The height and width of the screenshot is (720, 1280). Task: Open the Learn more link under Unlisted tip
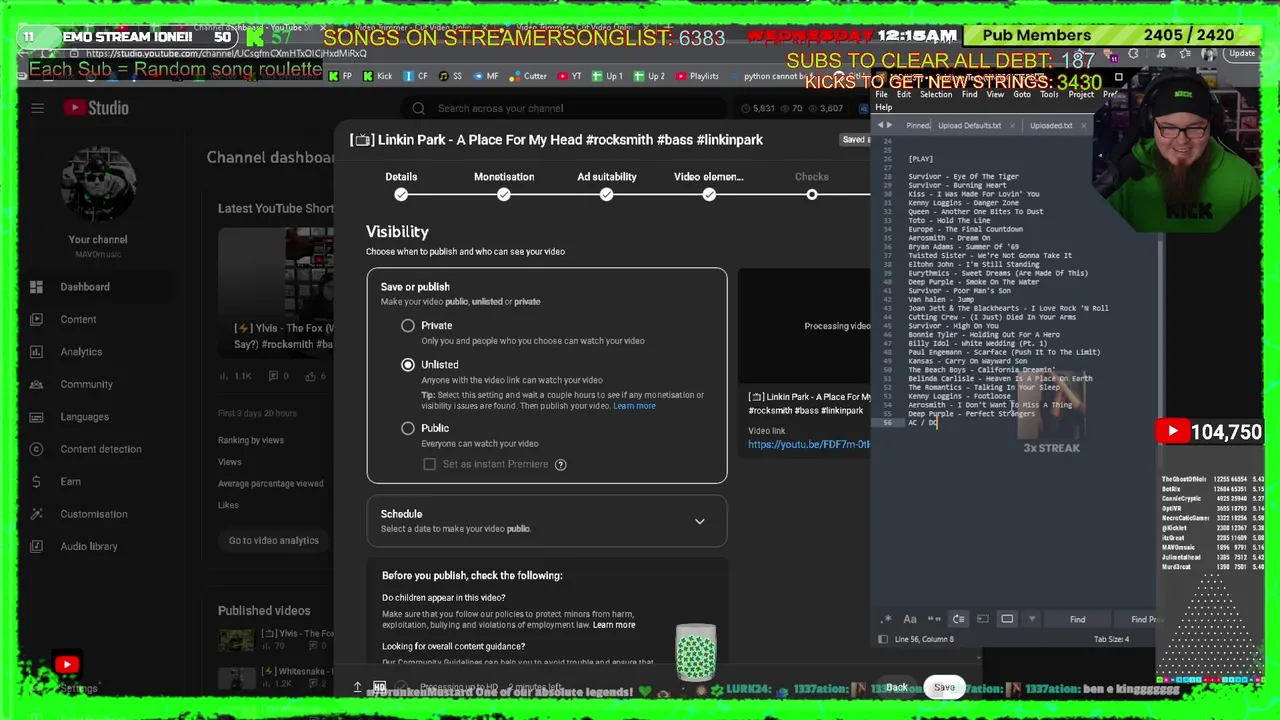pyautogui.click(x=634, y=406)
